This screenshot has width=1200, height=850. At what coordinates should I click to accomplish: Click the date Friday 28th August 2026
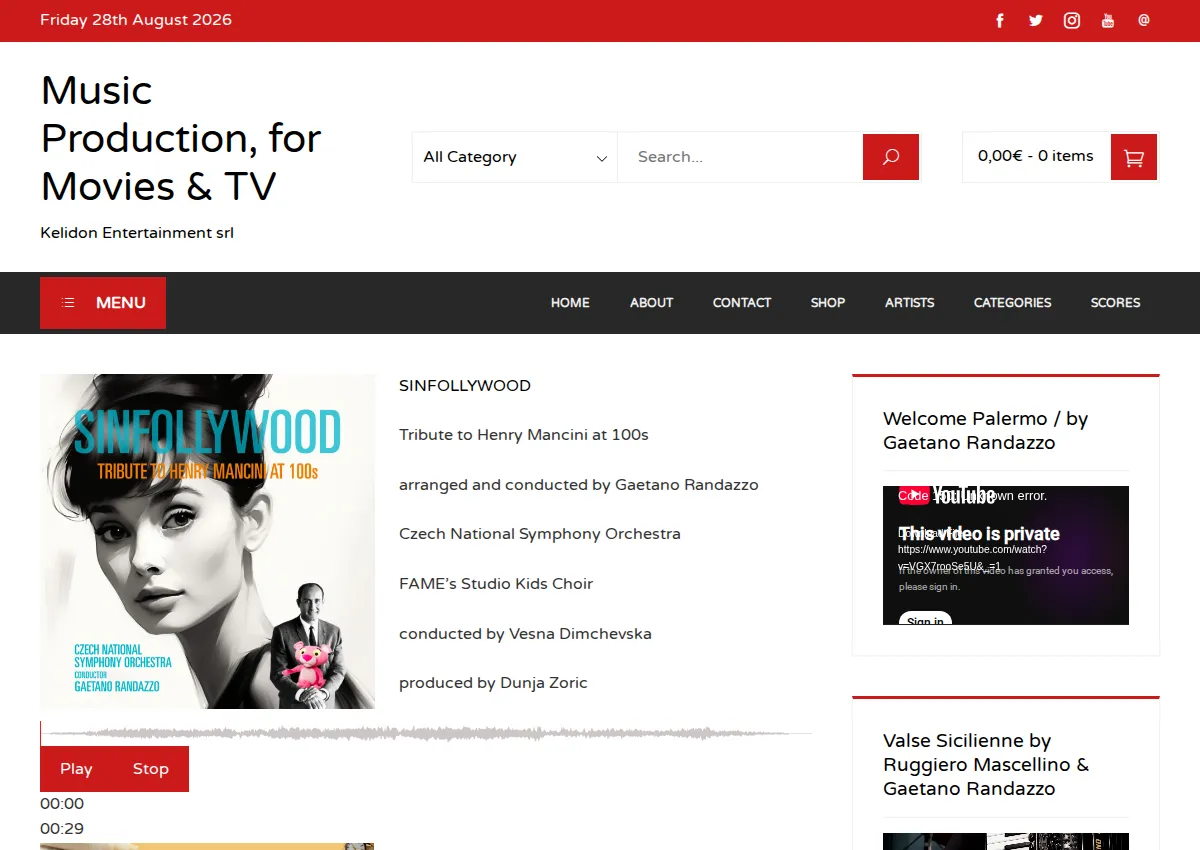[x=136, y=20]
